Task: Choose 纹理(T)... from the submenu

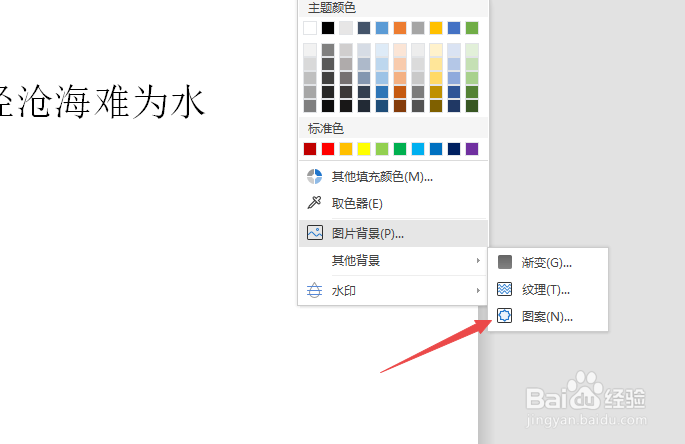Action: [548, 289]
